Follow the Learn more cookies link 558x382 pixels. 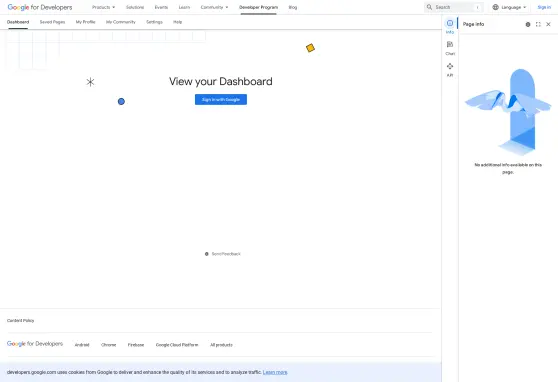tap(275, 372)
